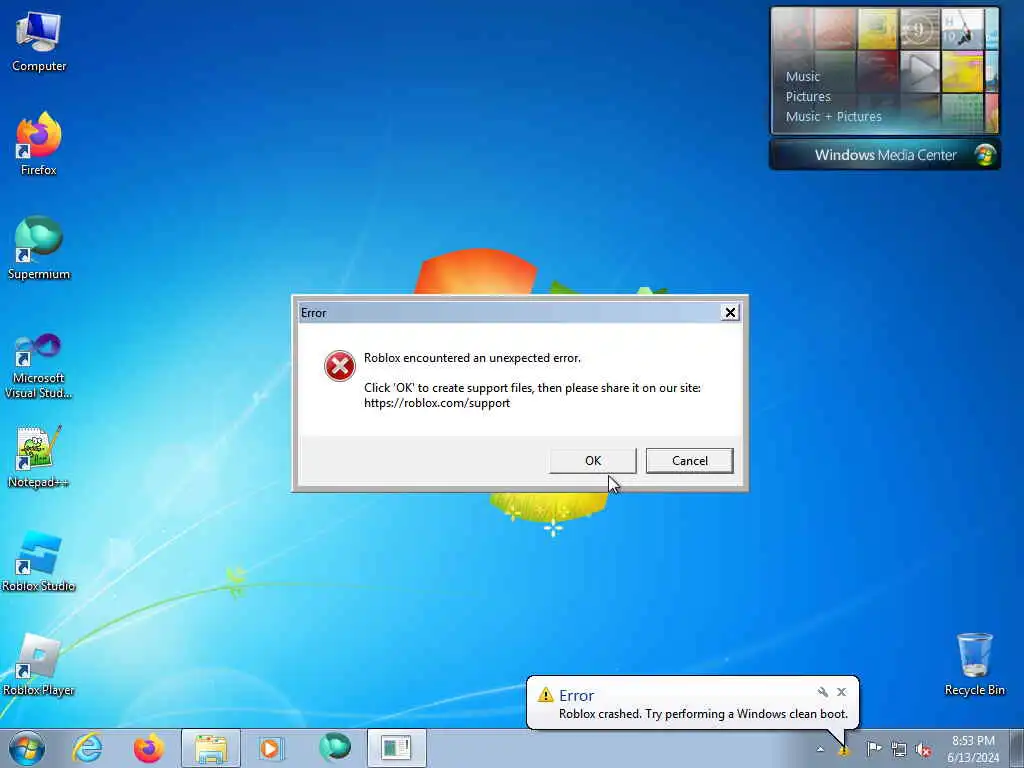The width and height of the screenshot is (1024, 768).
Task: Open Windows Explorer from the taskbar
Action: (x=211, y=748)
